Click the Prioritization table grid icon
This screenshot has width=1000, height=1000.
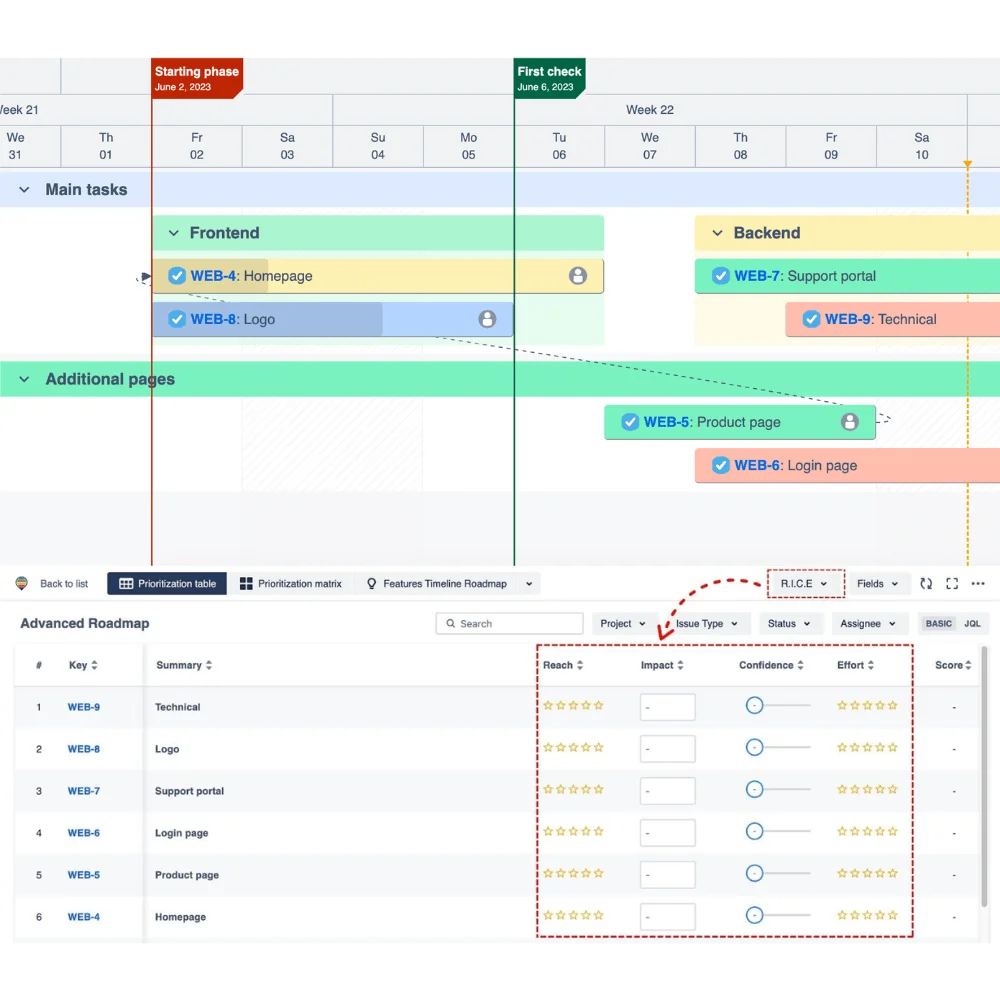[x=126, y=584]
